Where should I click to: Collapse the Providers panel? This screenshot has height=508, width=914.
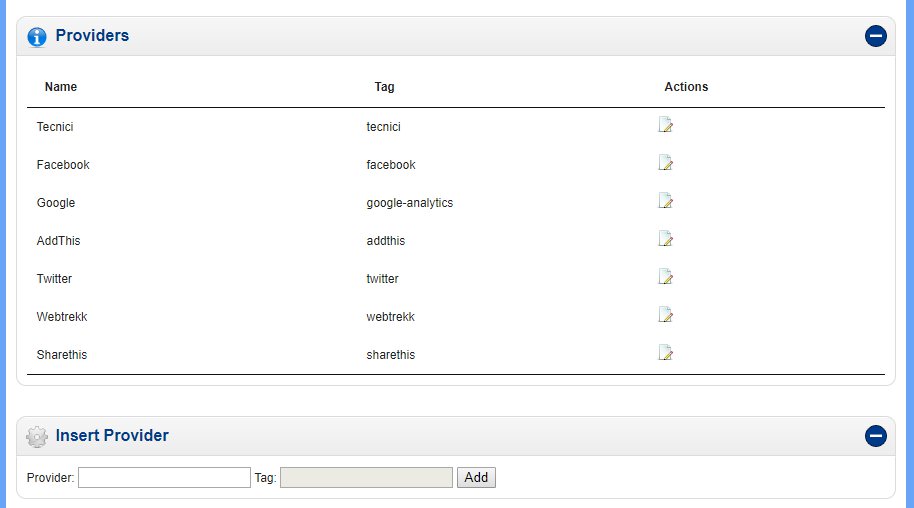coord(875,37)
